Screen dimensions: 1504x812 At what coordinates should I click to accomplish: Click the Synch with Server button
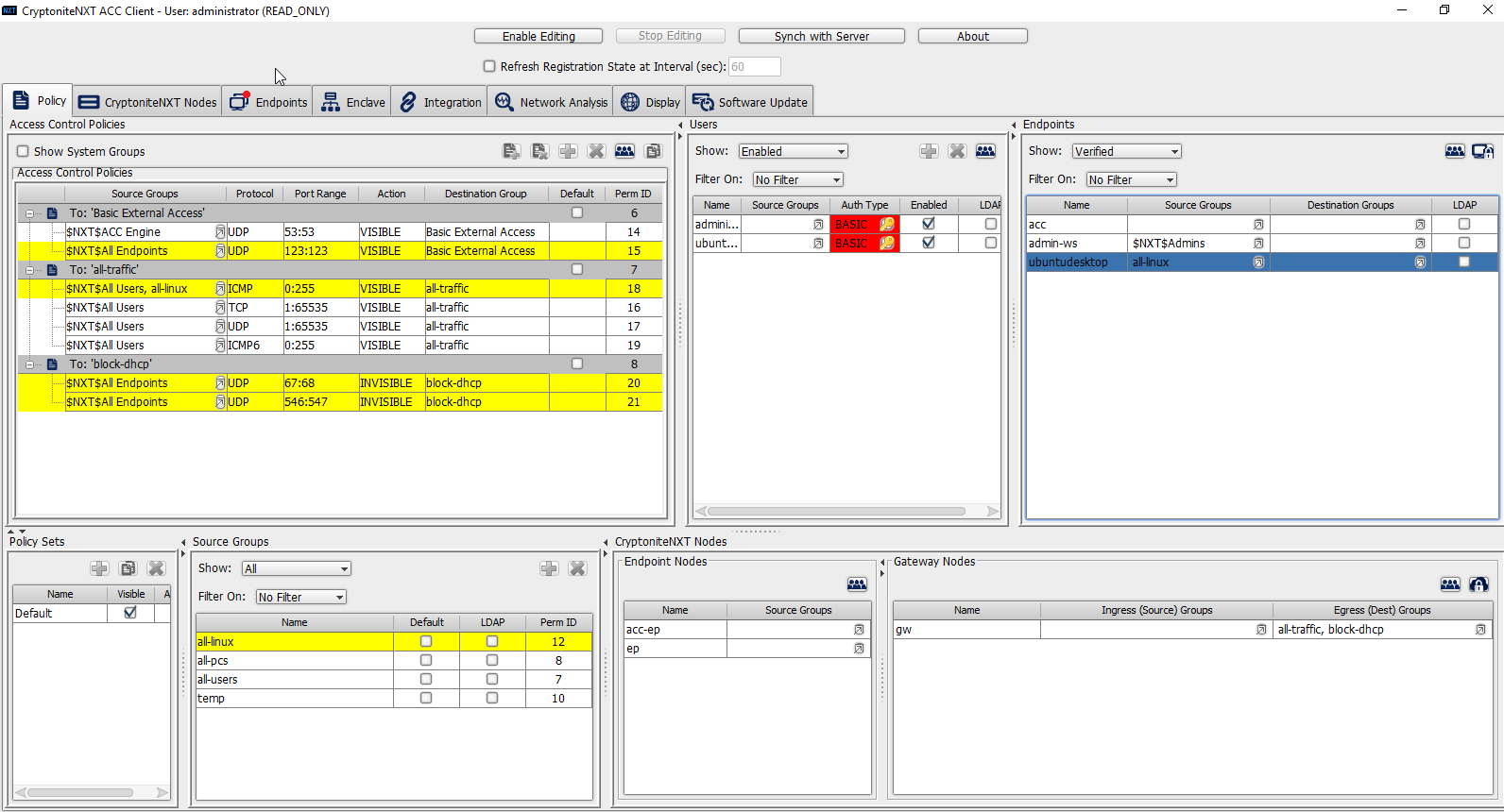tap(822, 36)
